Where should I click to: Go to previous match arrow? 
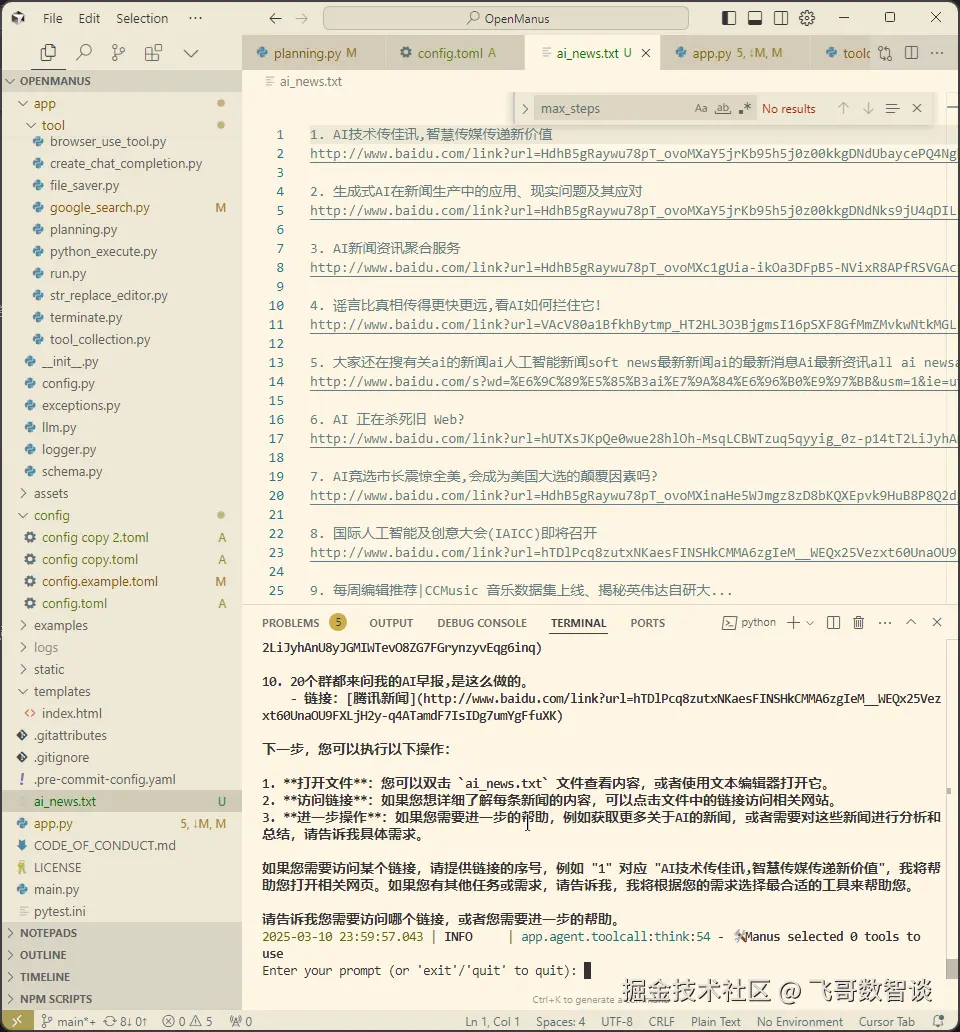coord(843,109)
